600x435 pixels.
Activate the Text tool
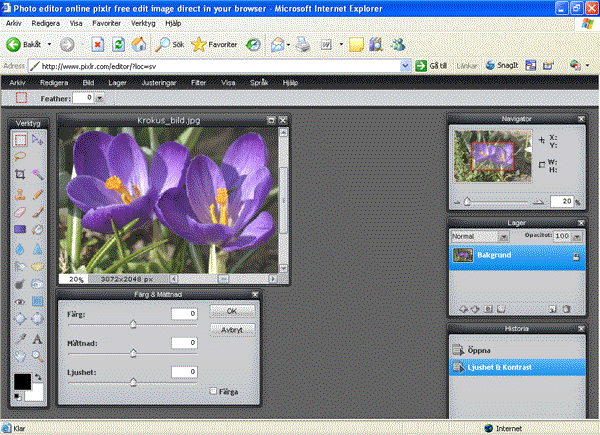(38, 337)
